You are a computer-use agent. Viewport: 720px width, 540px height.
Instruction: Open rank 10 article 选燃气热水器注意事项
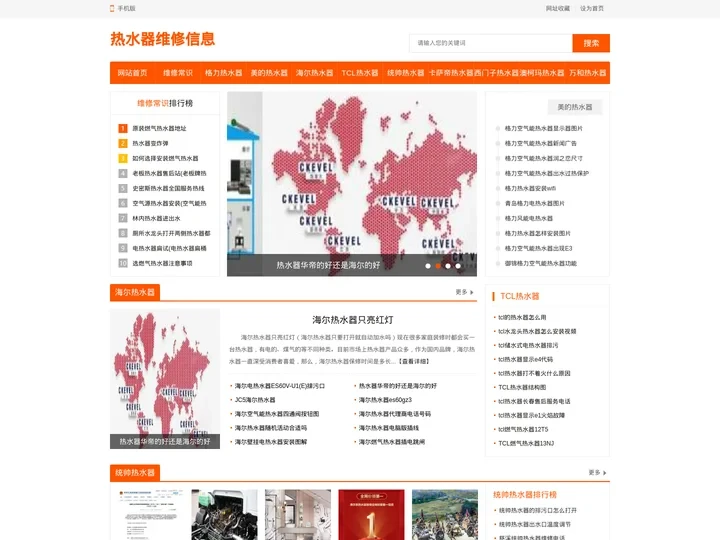(163, 263)
